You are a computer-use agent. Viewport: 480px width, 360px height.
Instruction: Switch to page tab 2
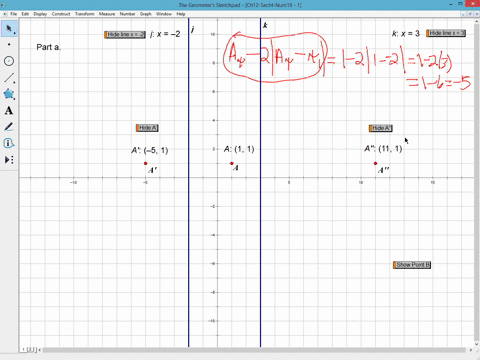click(x=30, y=350)
